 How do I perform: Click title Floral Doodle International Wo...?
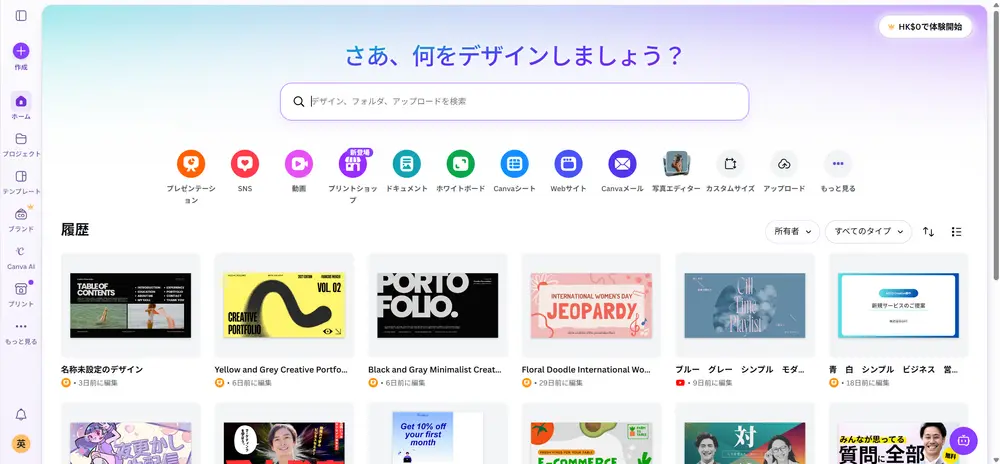[x=586, y=370]
